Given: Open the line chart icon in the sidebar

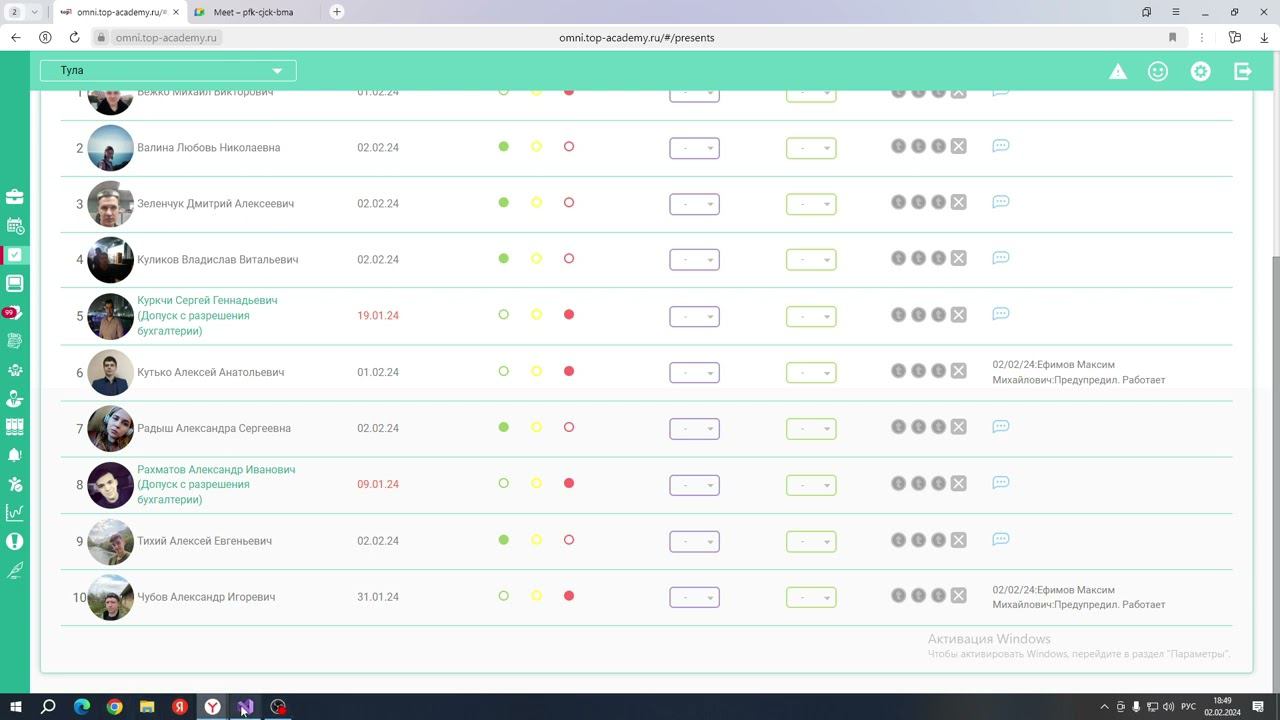Looking at the screenshot, I should tap(15, 513).
